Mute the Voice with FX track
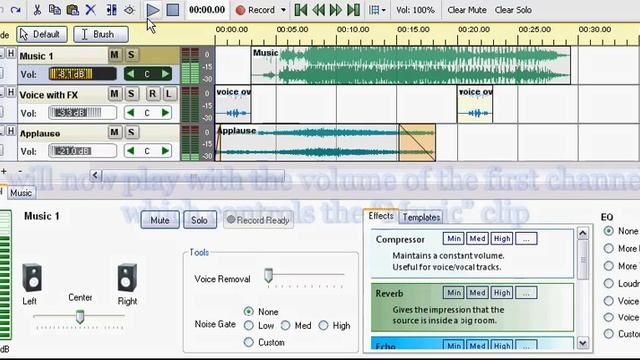Viewport: 640px width, 360px height. (114, 94)
